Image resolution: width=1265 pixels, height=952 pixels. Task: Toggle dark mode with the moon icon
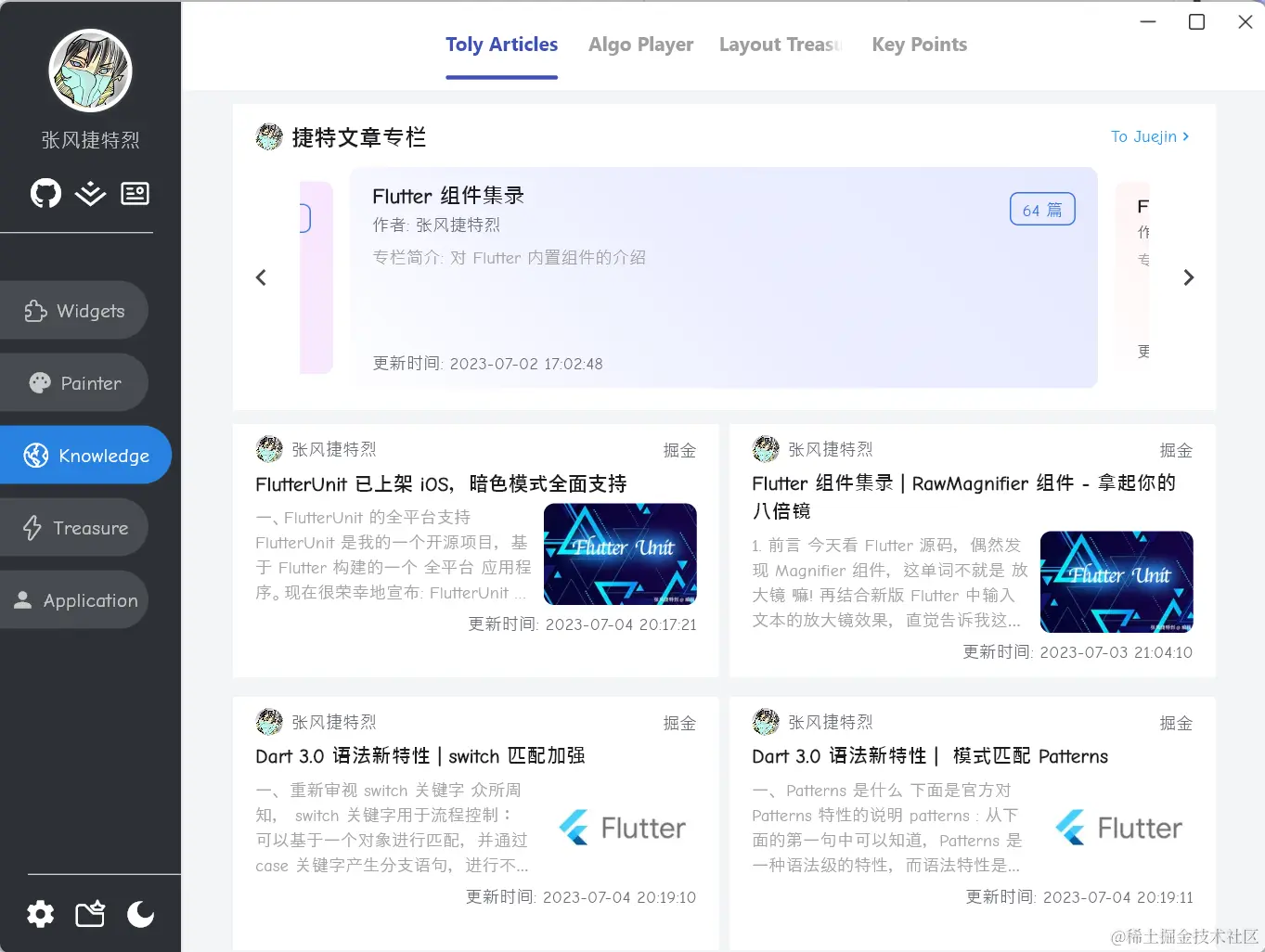pyautogui.click(x=140, y=914)
